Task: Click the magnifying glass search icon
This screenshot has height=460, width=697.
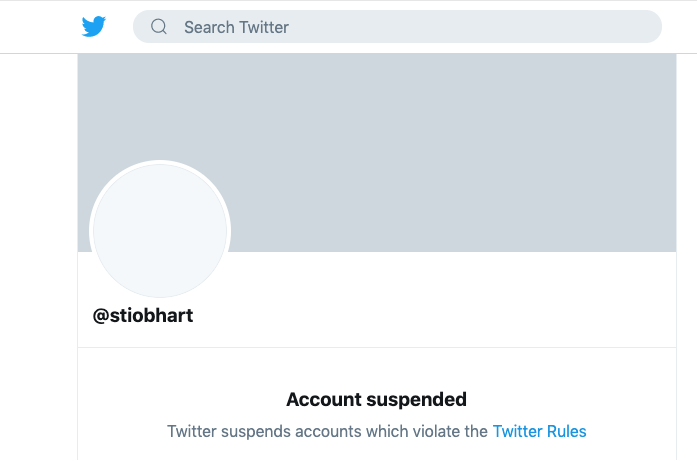Action: pyautogui.click(x=159, y=27)
